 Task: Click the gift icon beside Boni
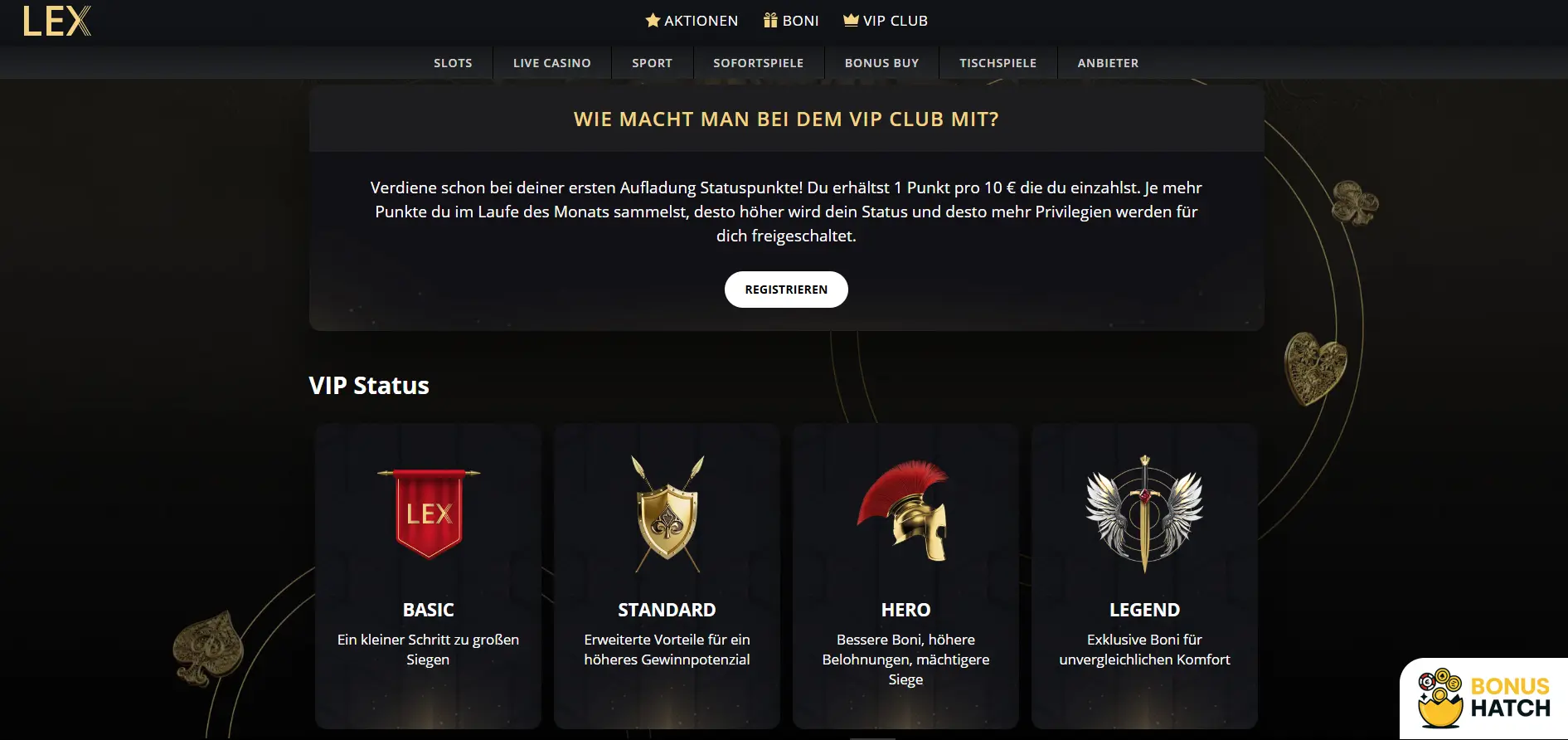pyautogui.click(x=770, y=20)
